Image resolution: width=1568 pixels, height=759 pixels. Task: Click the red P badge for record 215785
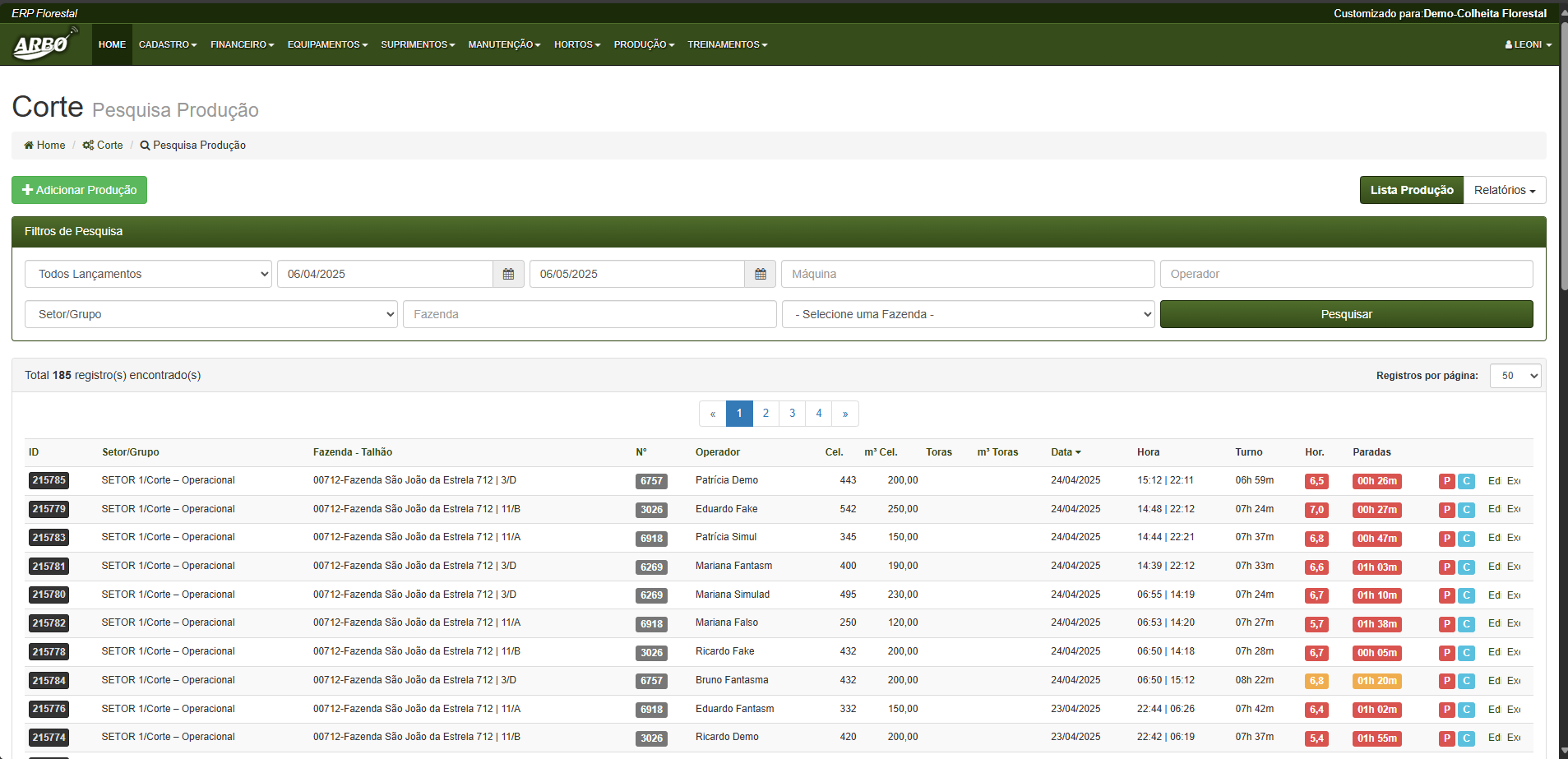1446,481
